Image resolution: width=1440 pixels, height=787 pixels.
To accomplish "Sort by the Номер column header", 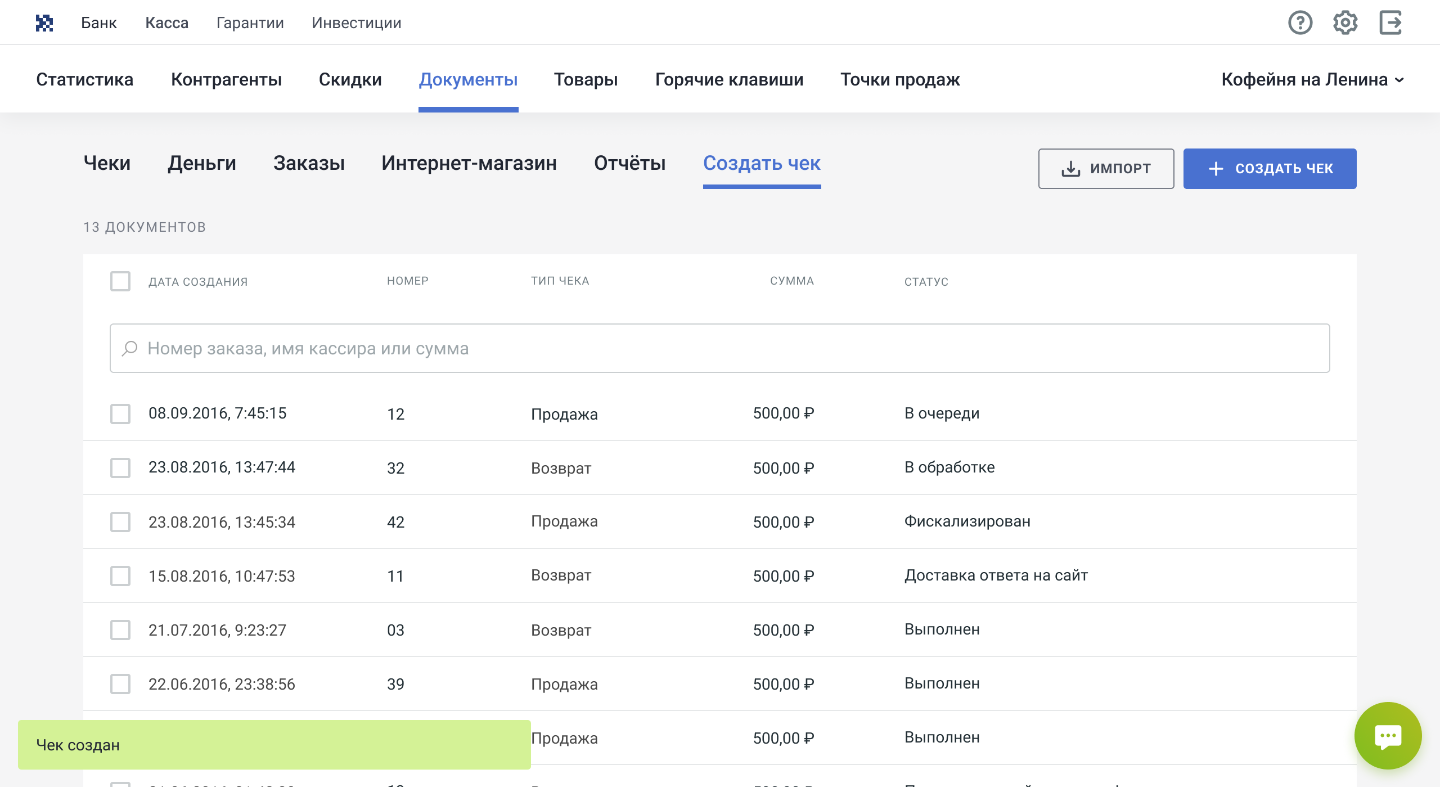I will pyautogui.click(x=408, y=281).
